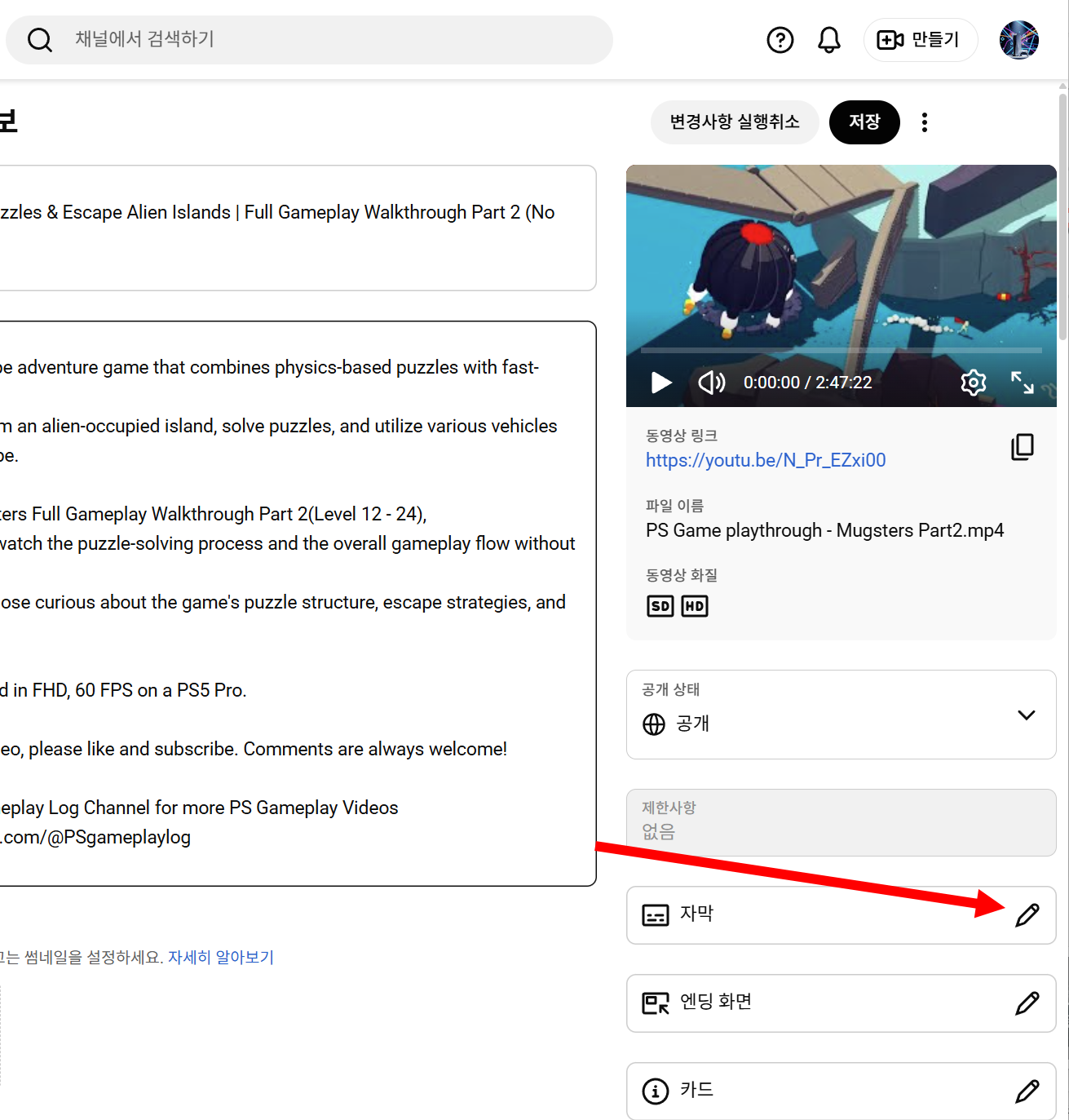Expand the 공개 상태 visibility dropdown
Viewport: 1069px width, 1120px height.
pyautogui.click(x=842, y=715)
